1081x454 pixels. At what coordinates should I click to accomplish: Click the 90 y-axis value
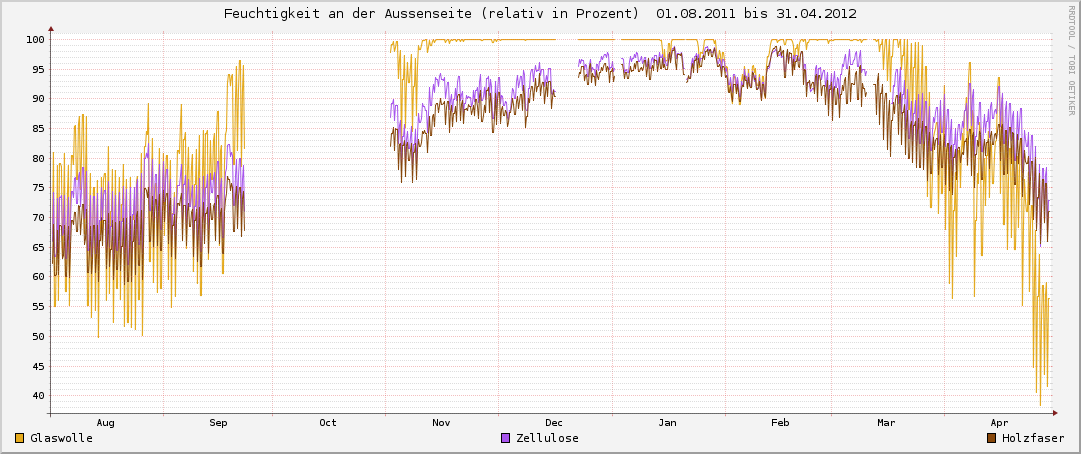coord(38,99)
